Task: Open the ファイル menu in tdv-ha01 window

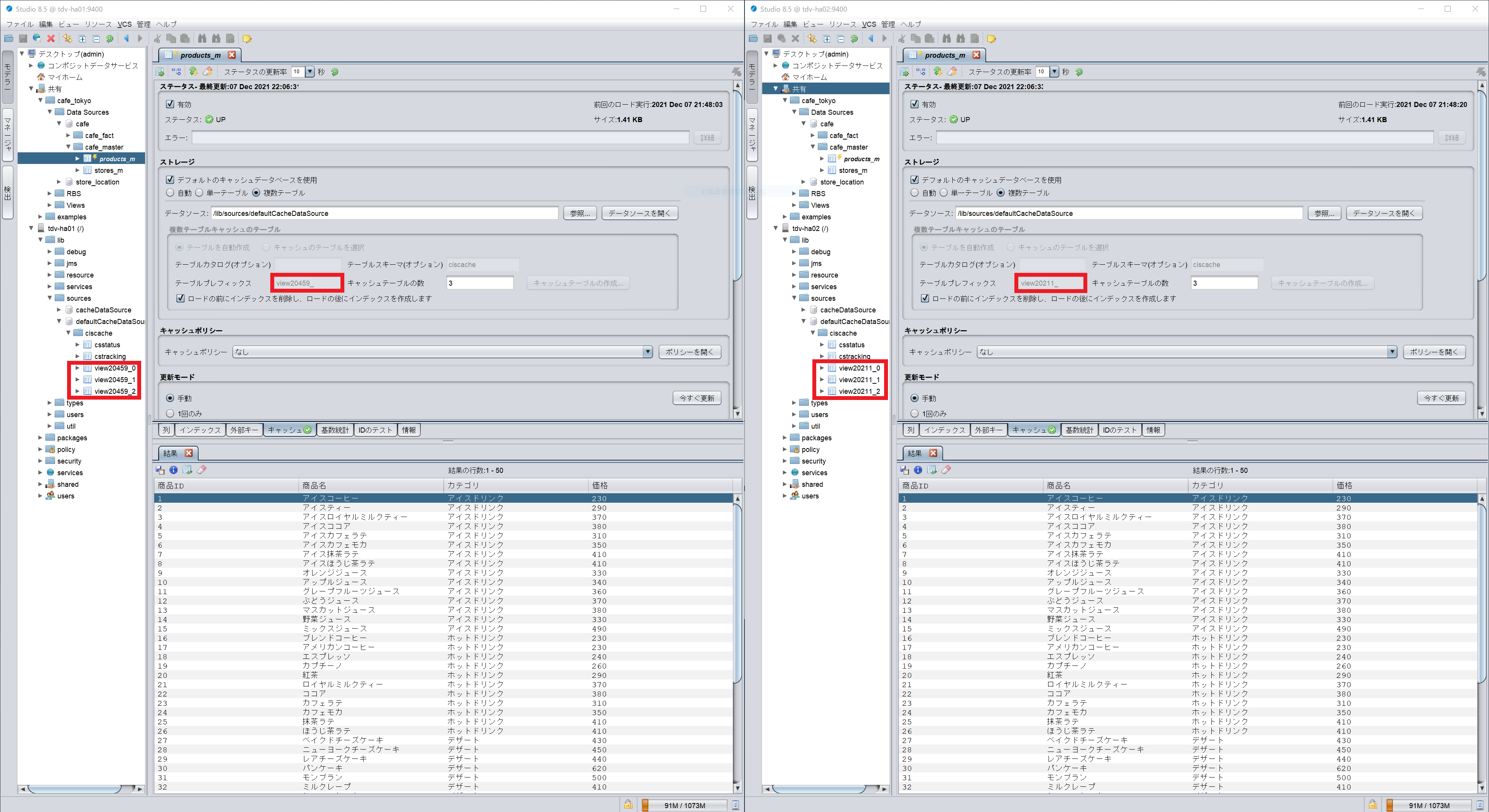Action: point(20,24)
